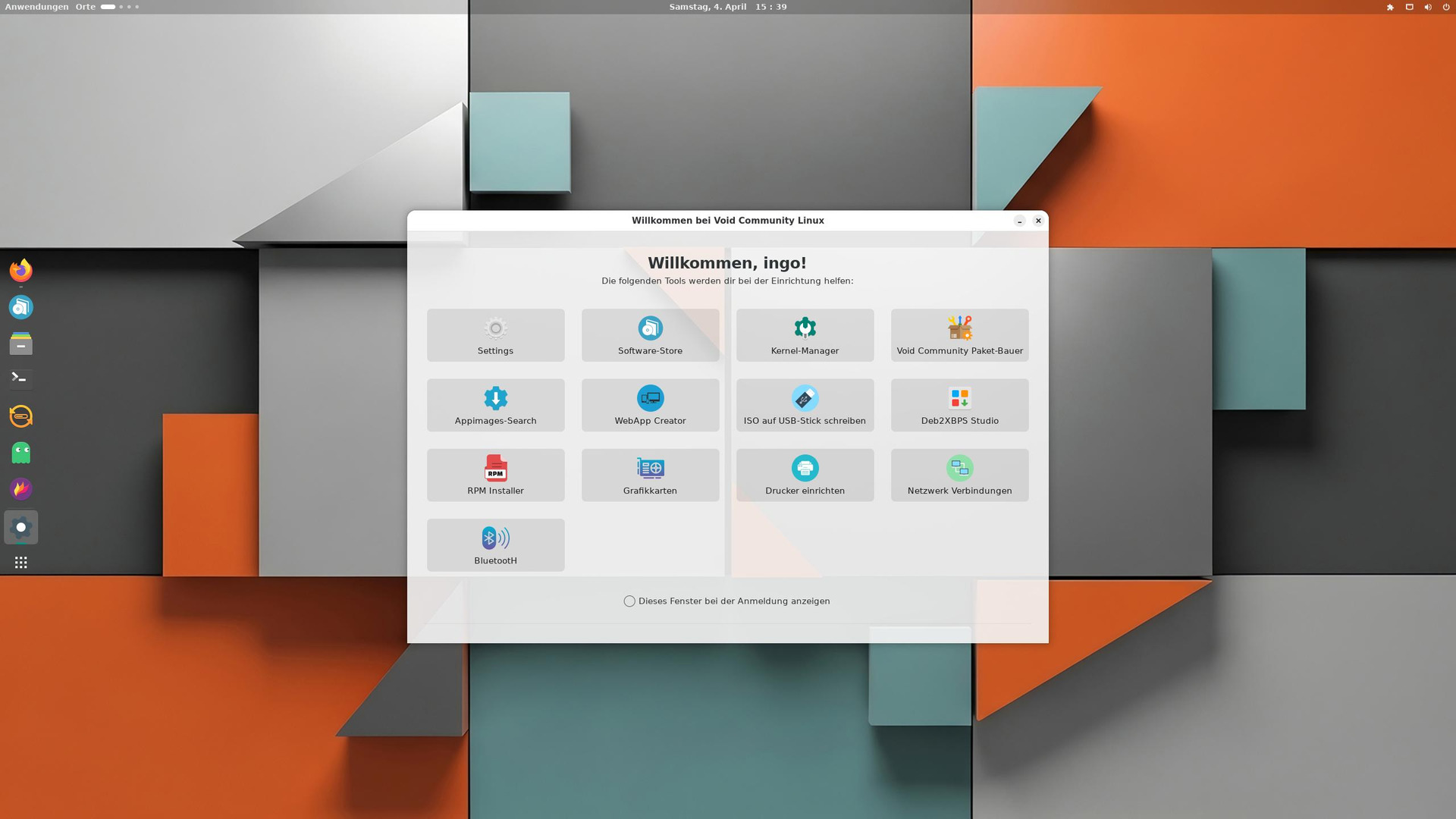The height and width of the screenshot is (819, 1456).
Task: Start Void Community Paket-Bauer
Action: point(959,335)
